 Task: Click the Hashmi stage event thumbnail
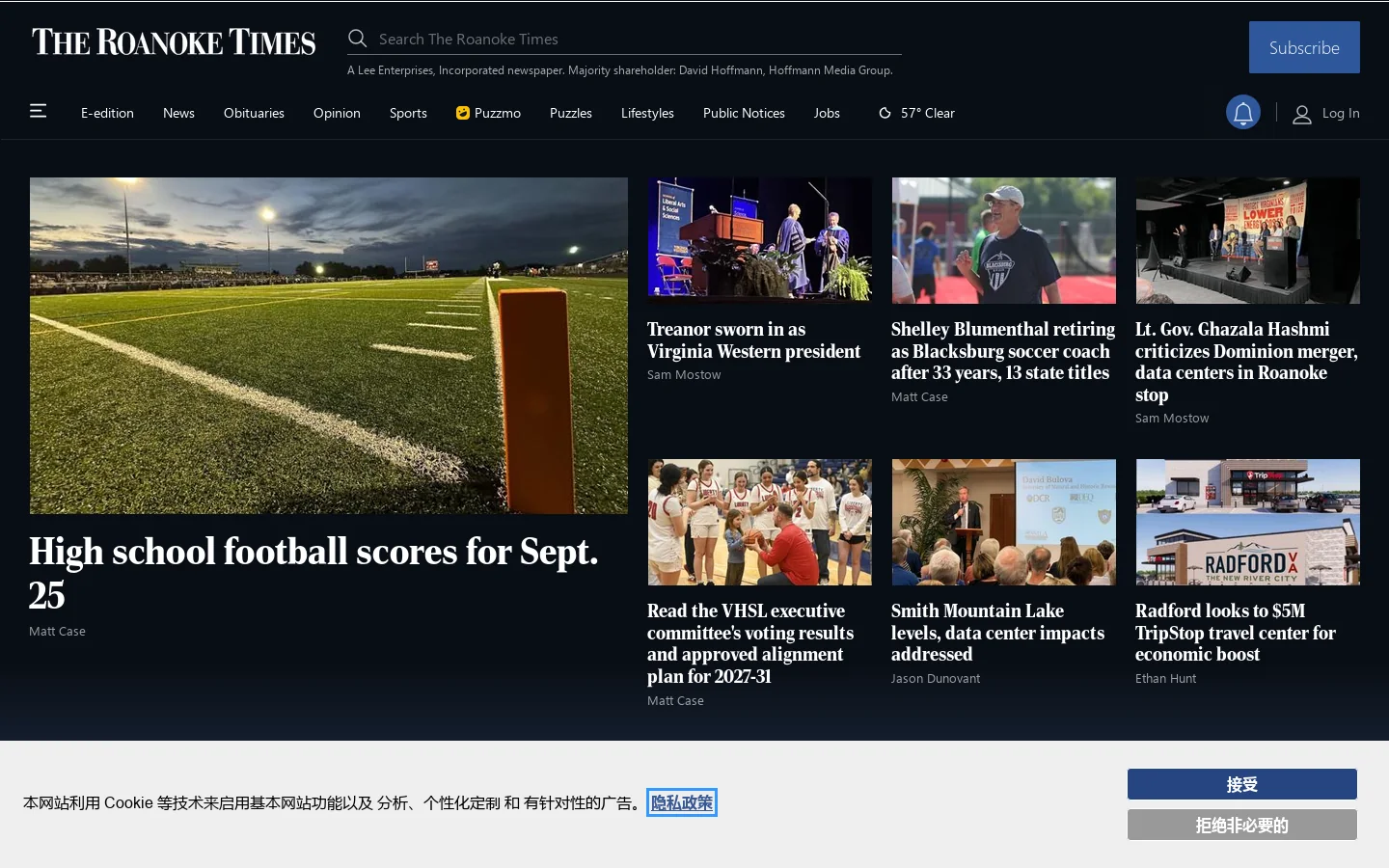coord(1248,240)
